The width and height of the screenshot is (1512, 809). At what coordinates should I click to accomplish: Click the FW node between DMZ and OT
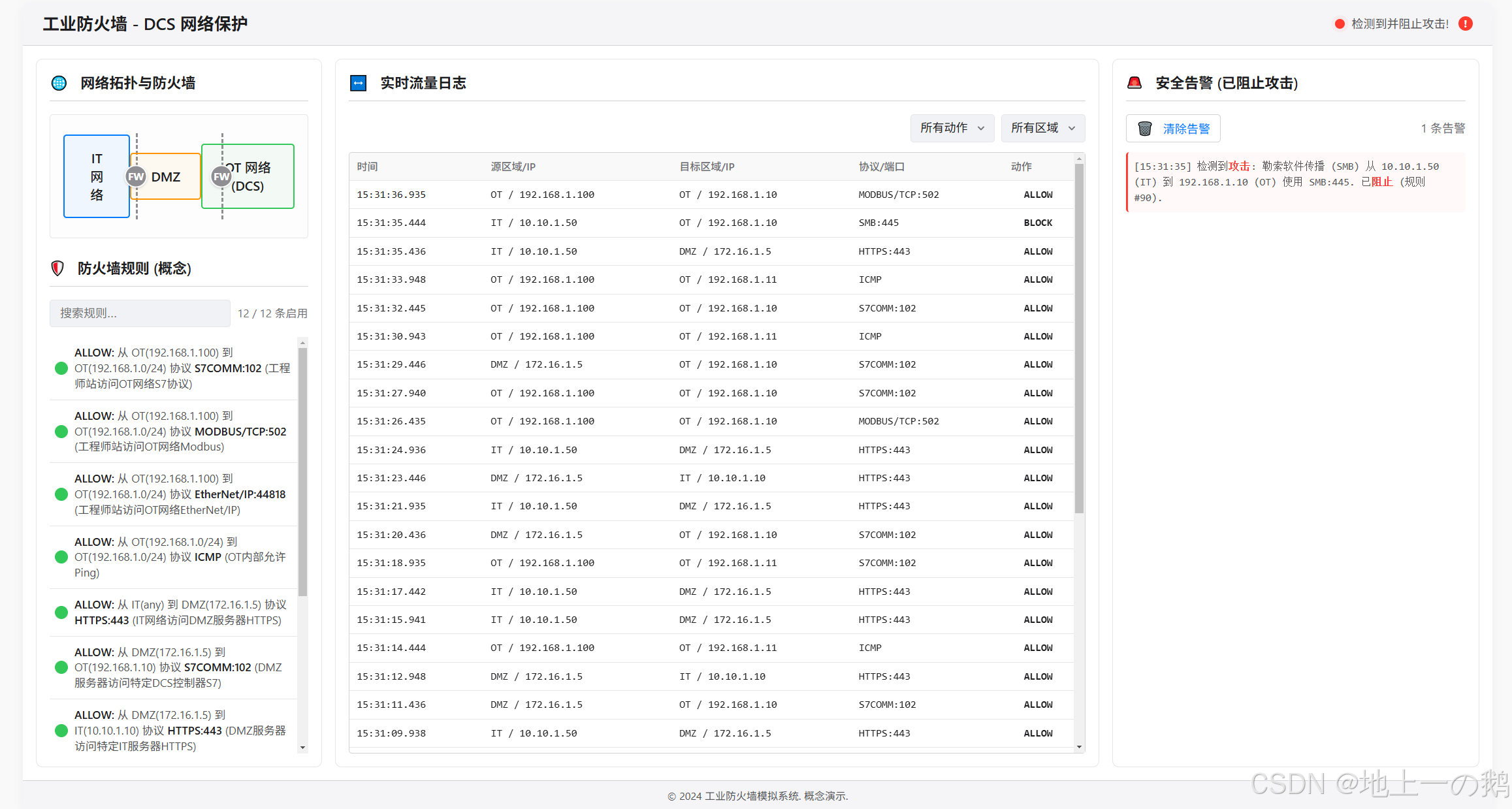[x=221, y=176]
